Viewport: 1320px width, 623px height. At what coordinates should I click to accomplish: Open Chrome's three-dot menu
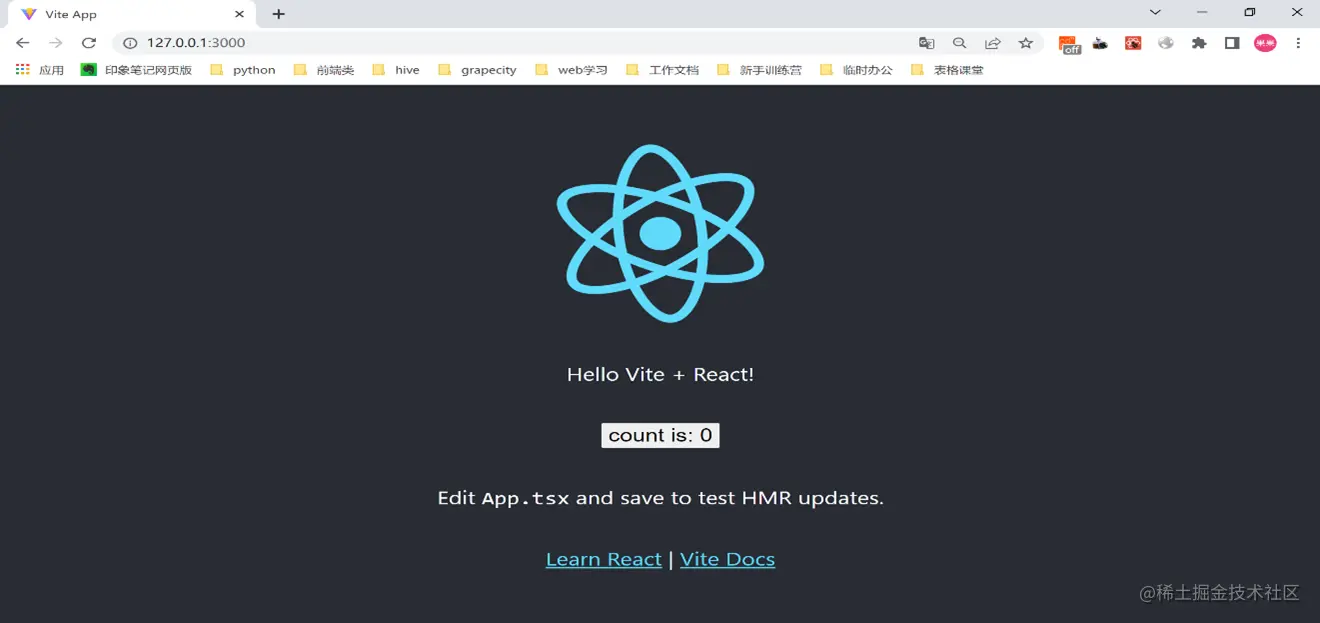(x=1298, y=43)
